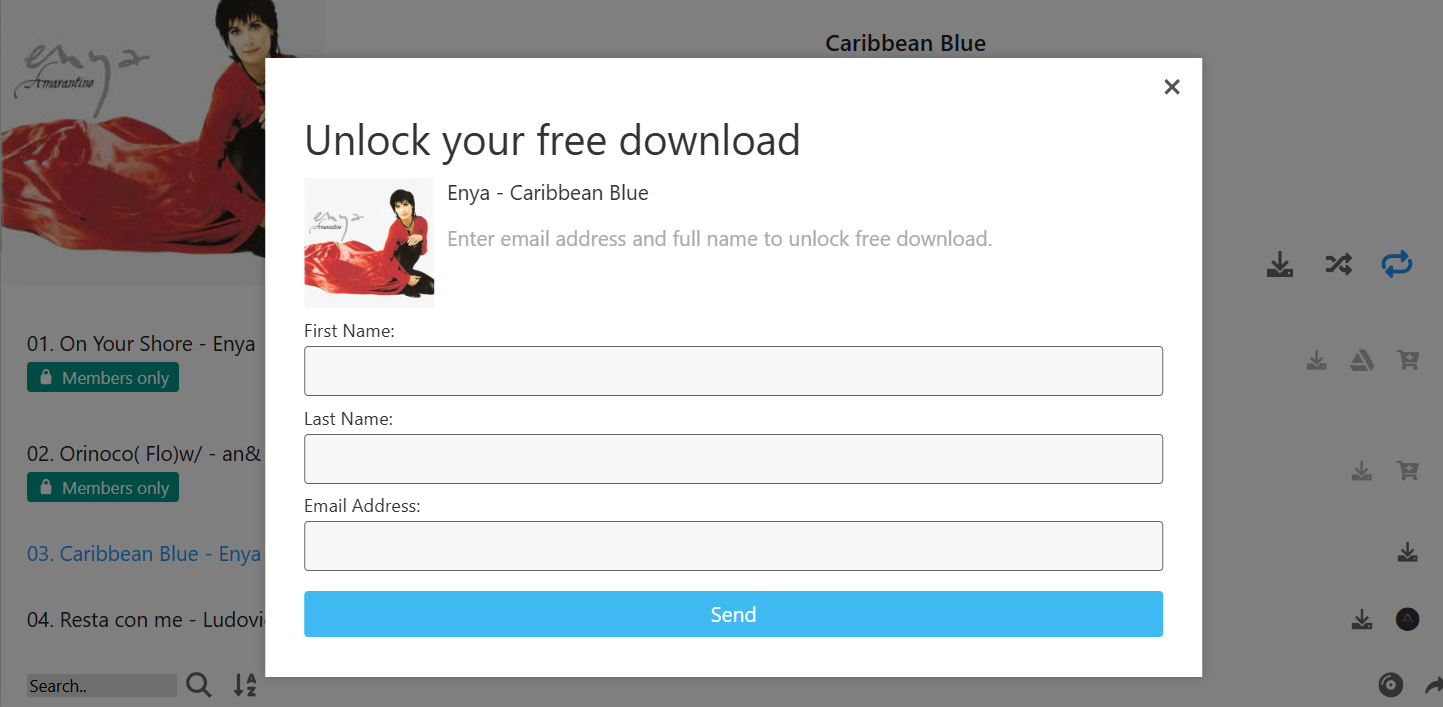The height and width of the screenshot is (707, 1443).
Task: Click the album thumbnail in the dialog
Action: (x=369, y=243)
